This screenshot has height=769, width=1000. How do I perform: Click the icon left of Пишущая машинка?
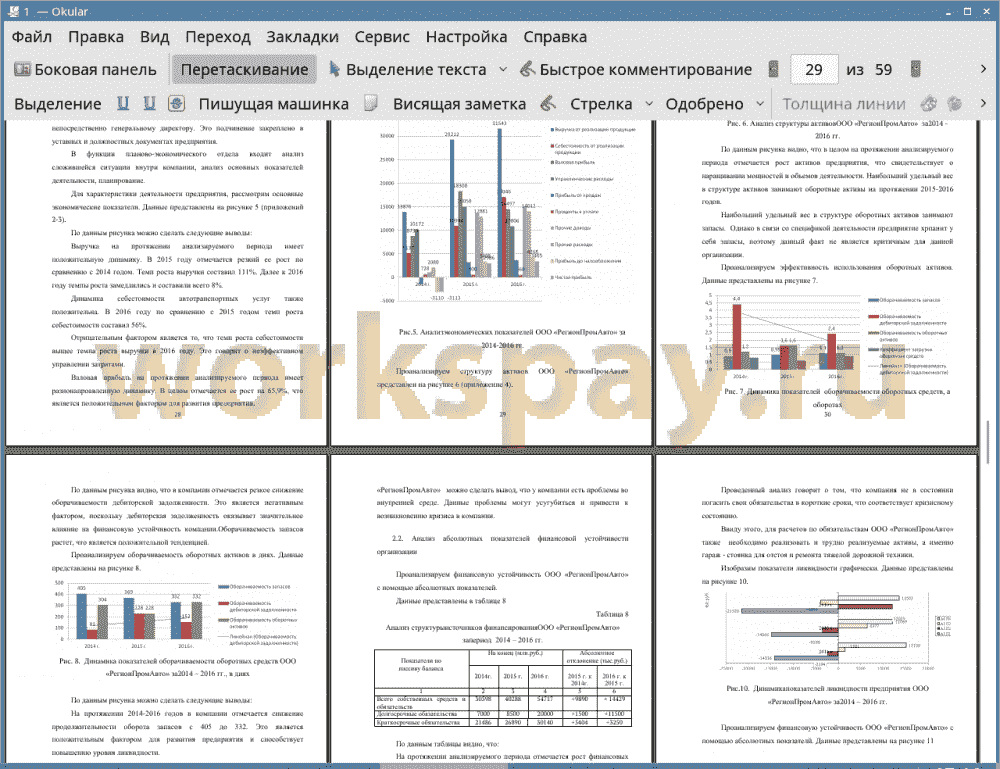176,103
